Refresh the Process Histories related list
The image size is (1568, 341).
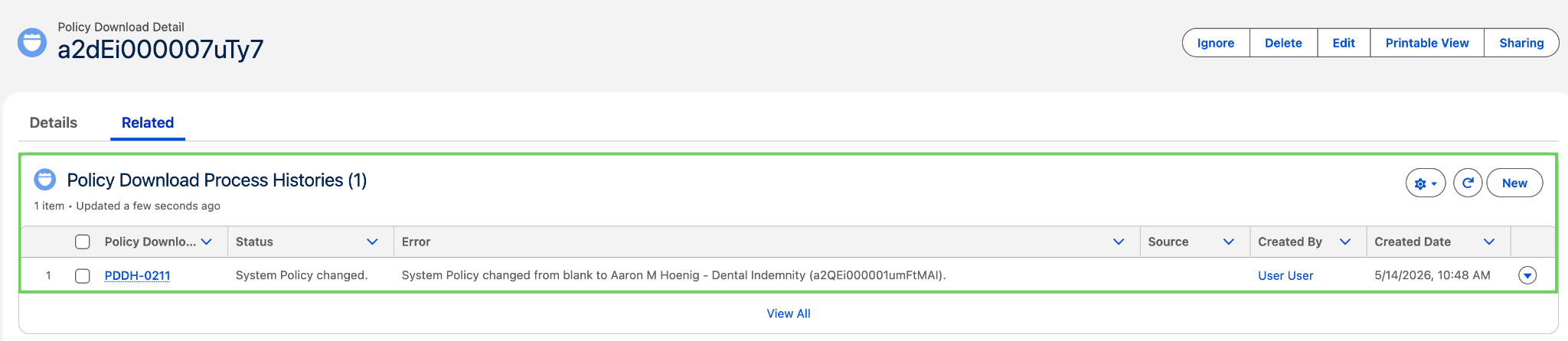[1468, 183]
